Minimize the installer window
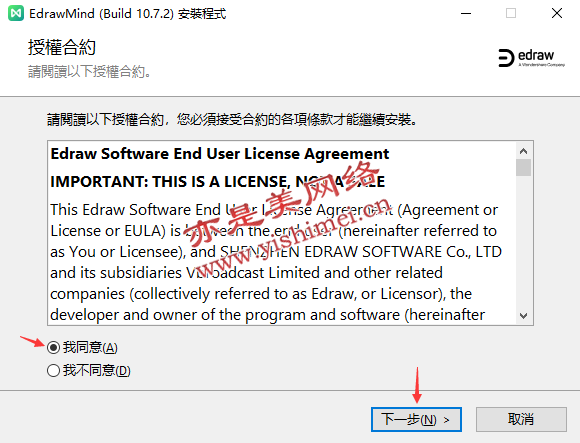The height and width of the screenshot is (443, 580). point(466,13)
